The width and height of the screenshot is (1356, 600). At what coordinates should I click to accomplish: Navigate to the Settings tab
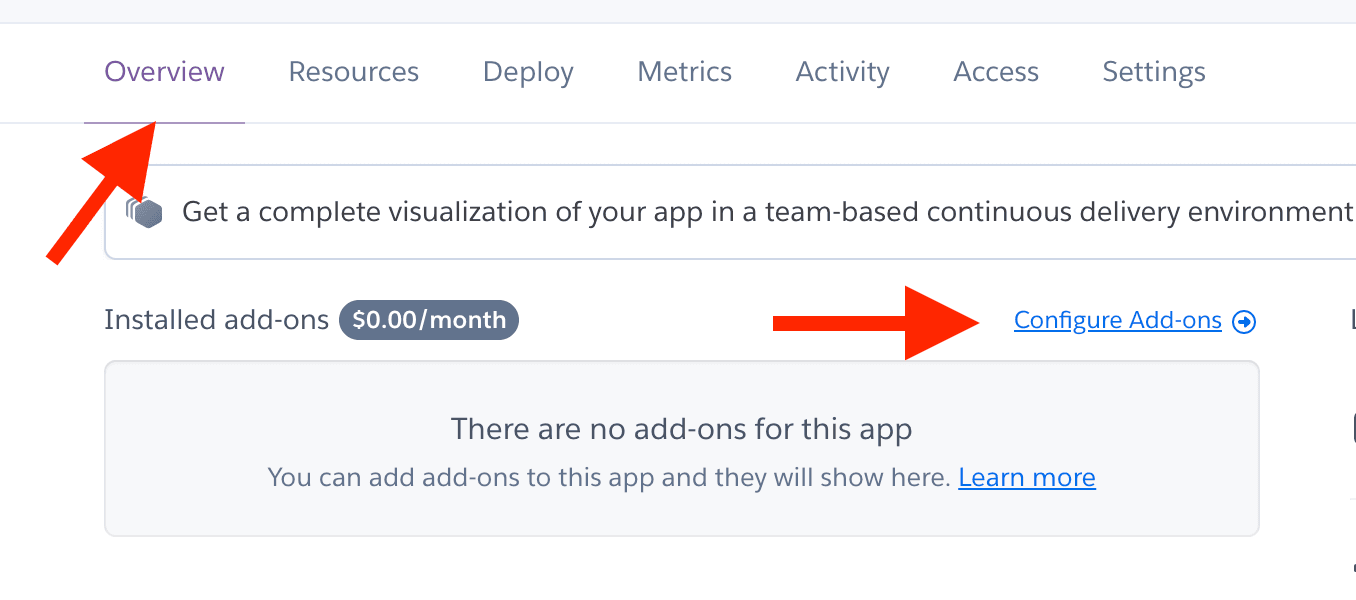pyautogui.click(x=1154, y=72)
